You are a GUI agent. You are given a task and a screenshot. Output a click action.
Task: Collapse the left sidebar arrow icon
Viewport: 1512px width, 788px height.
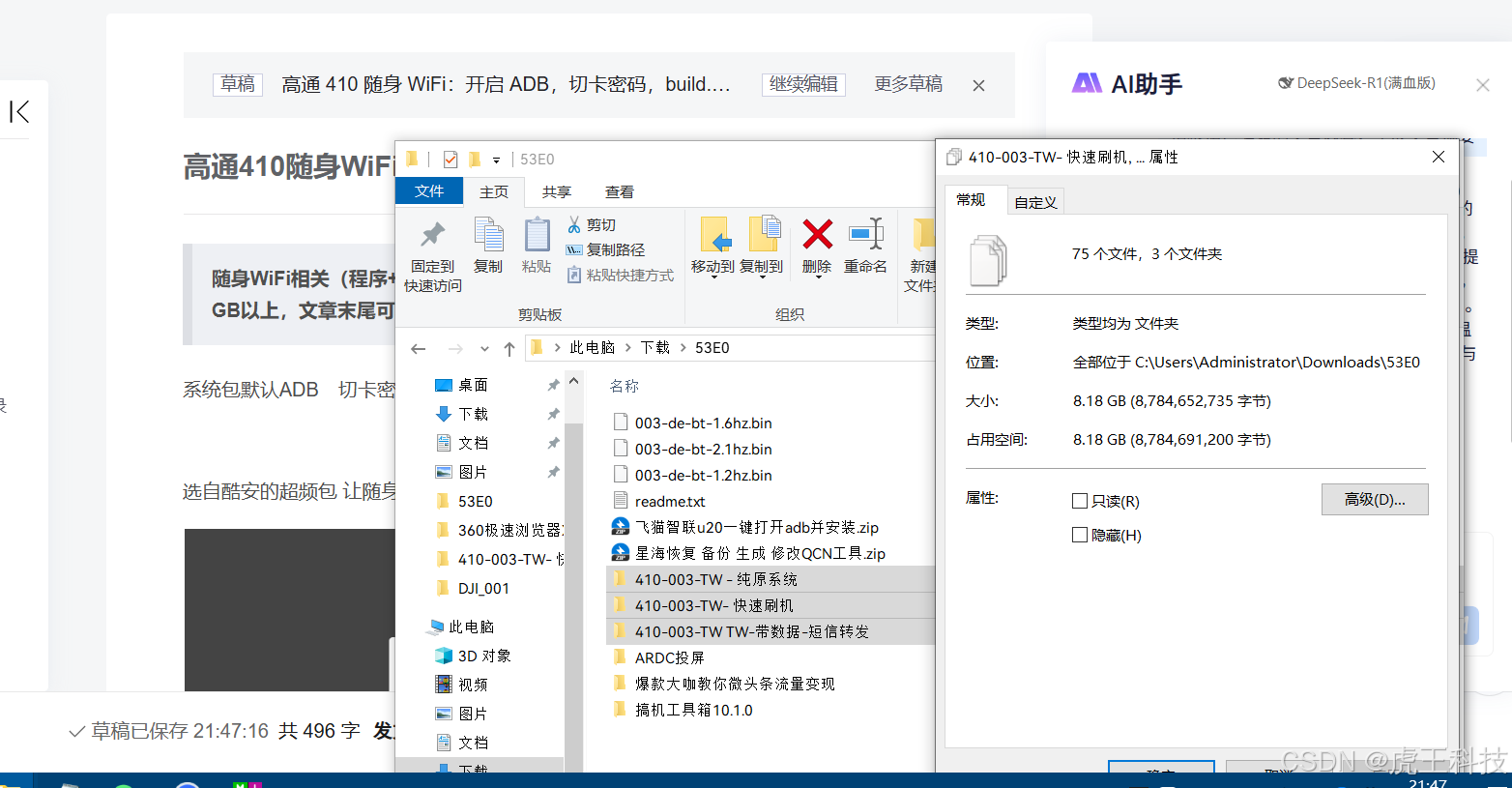[19, 112]
